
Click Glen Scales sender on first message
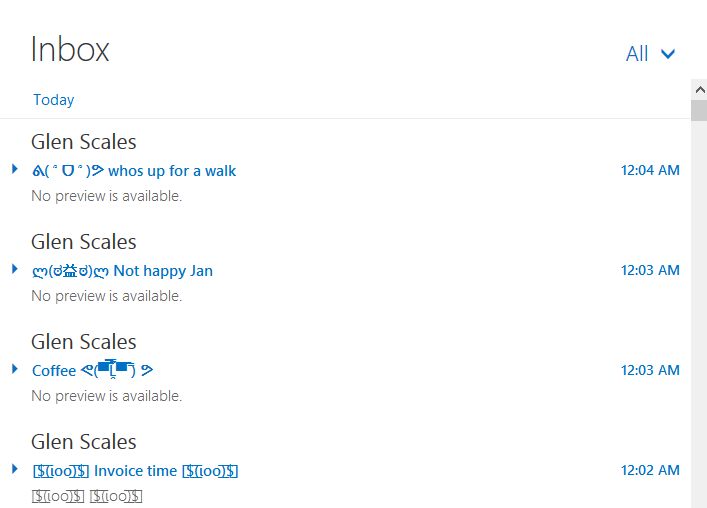pos(84,142)
